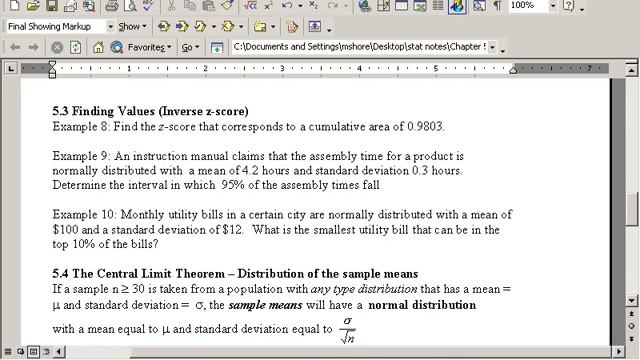Open the Equation Editor square-root icon
Image resolution: width=640 pixels, height=360 pixels.
250,5
